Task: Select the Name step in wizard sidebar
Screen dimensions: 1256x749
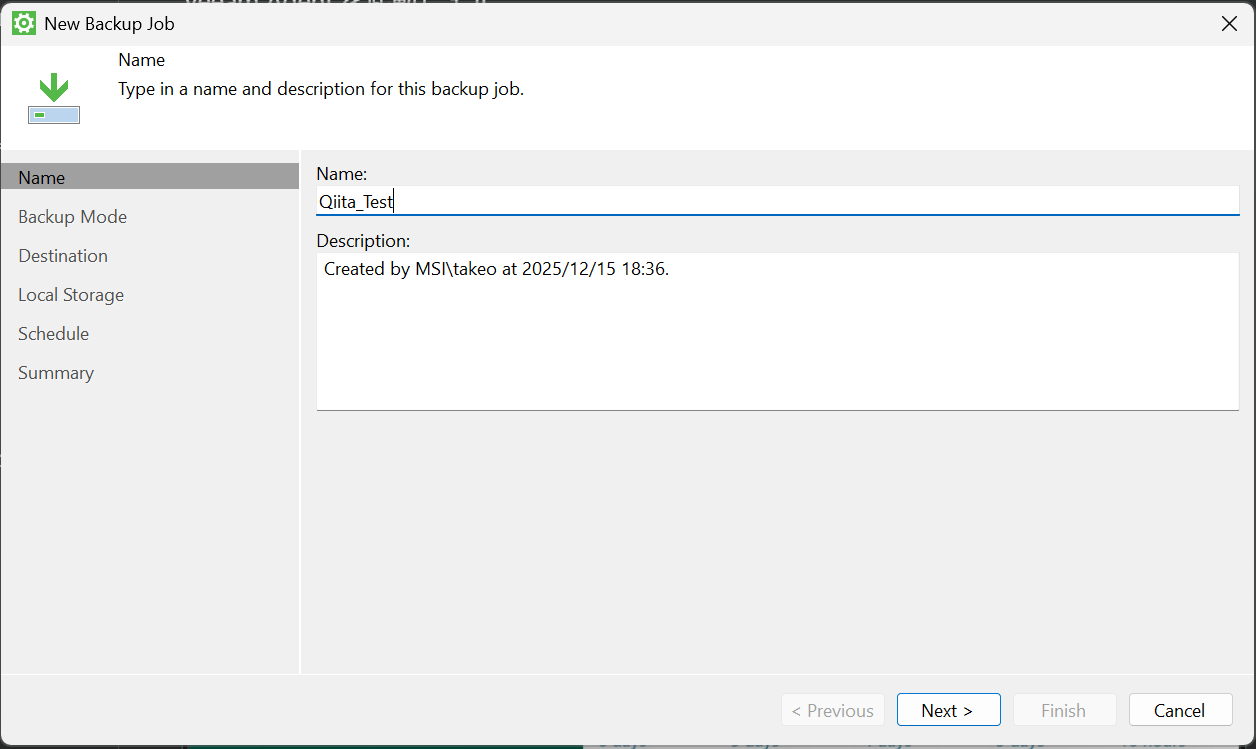Action: [x=150, y=177]
